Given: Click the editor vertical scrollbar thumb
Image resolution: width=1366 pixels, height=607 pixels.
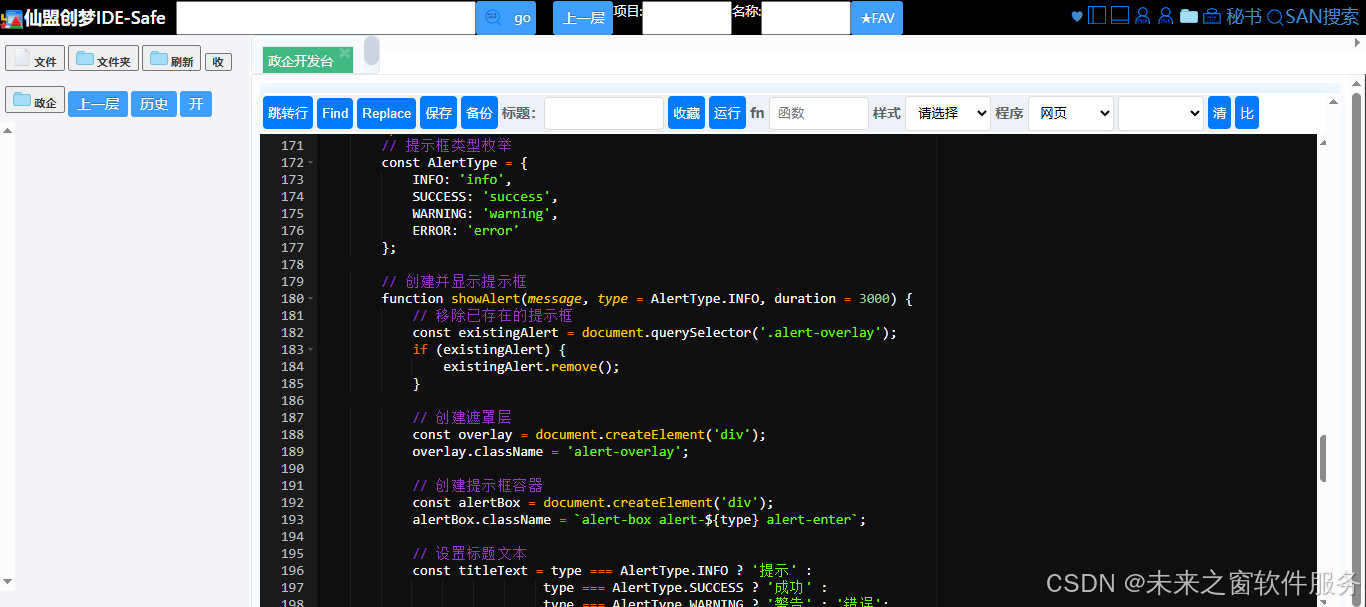Looking at the screenshot, I should [x=1324, y=458].
